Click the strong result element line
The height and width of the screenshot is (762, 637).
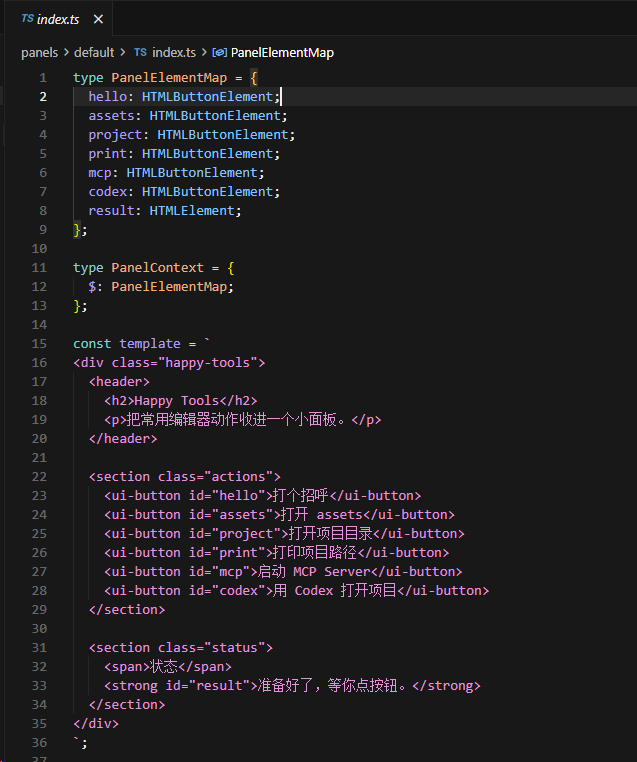[292, 686]
